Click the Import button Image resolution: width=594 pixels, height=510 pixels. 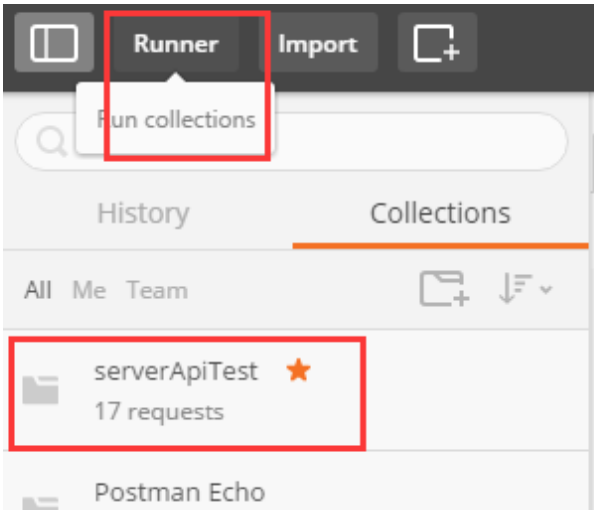[318, 42]
